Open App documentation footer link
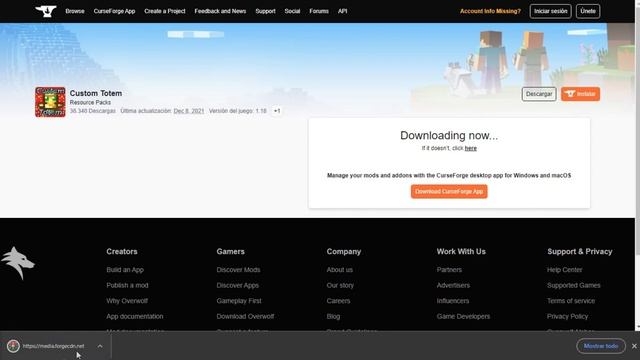The image size is (640, 360). pos(135,316)
